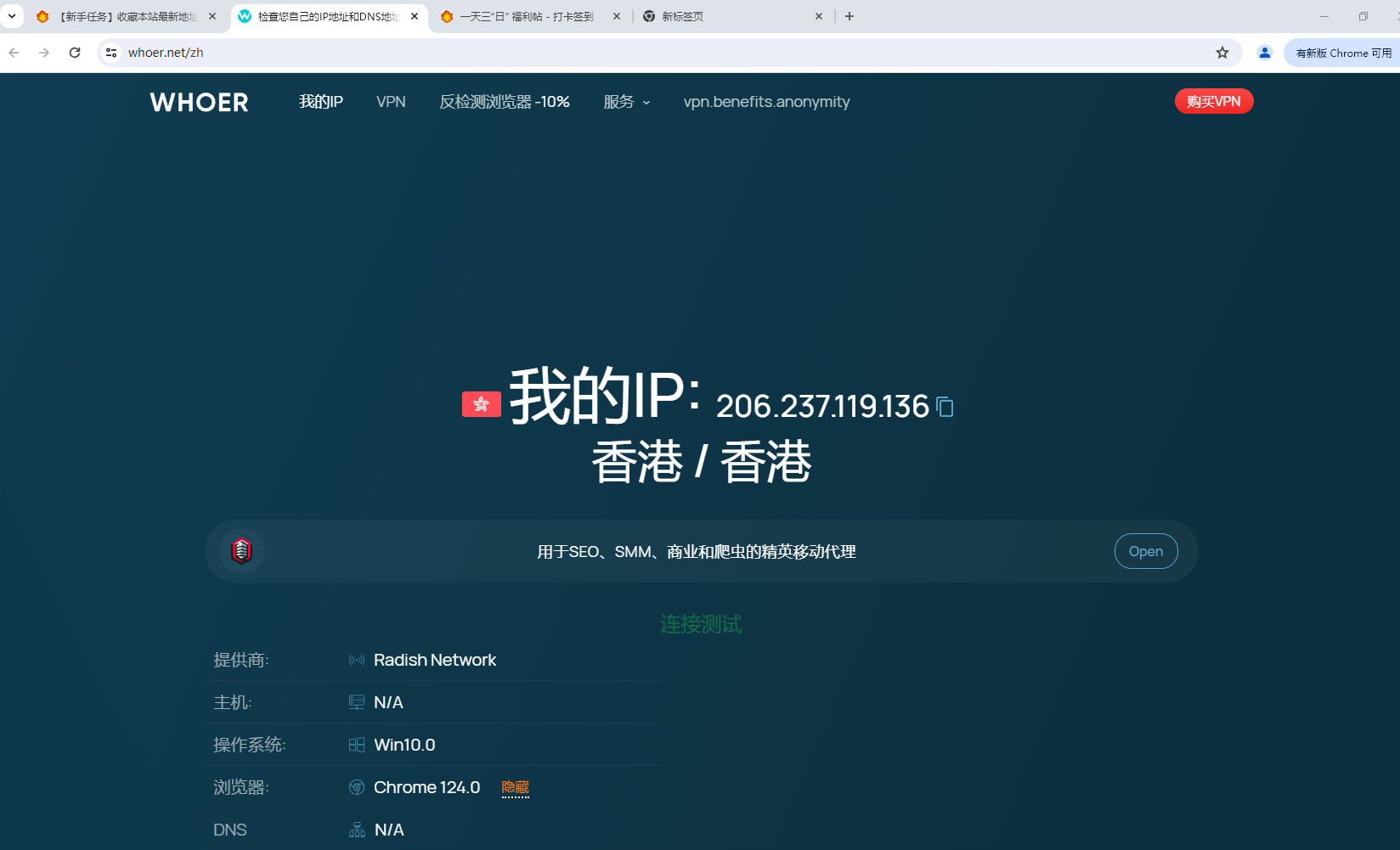Click the 浏览器 row label
1400x850 pixels.
pos(240,787)
